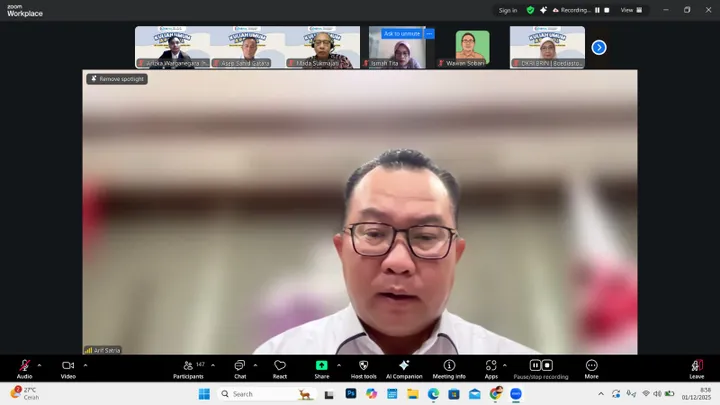Click Ask to unmute on participant tile
The width and height of the screenshot is (720, 405).
point(402,34)
